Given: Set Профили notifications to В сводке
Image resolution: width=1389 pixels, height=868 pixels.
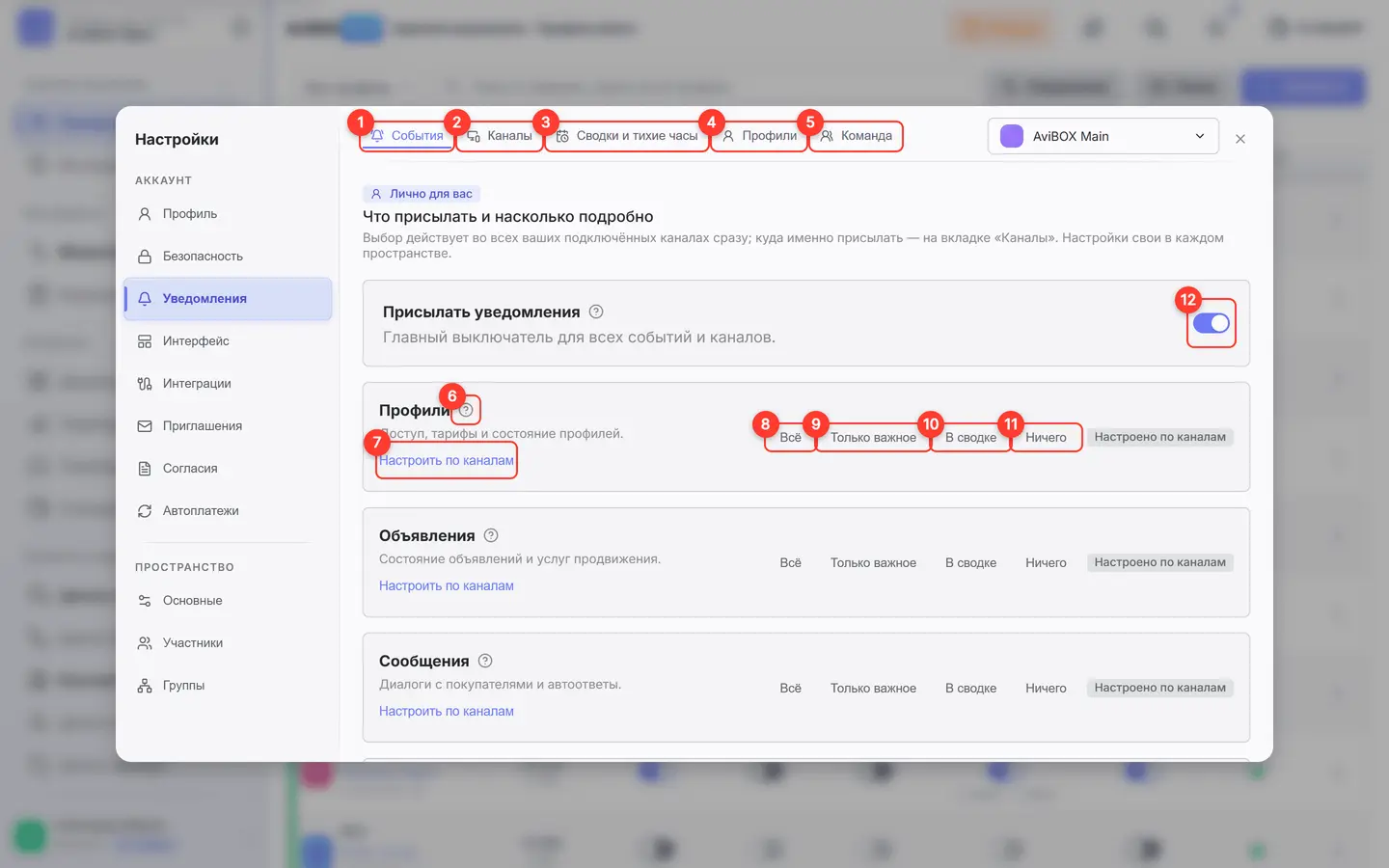Looking at the screenshot, I should tap(971, 438).
